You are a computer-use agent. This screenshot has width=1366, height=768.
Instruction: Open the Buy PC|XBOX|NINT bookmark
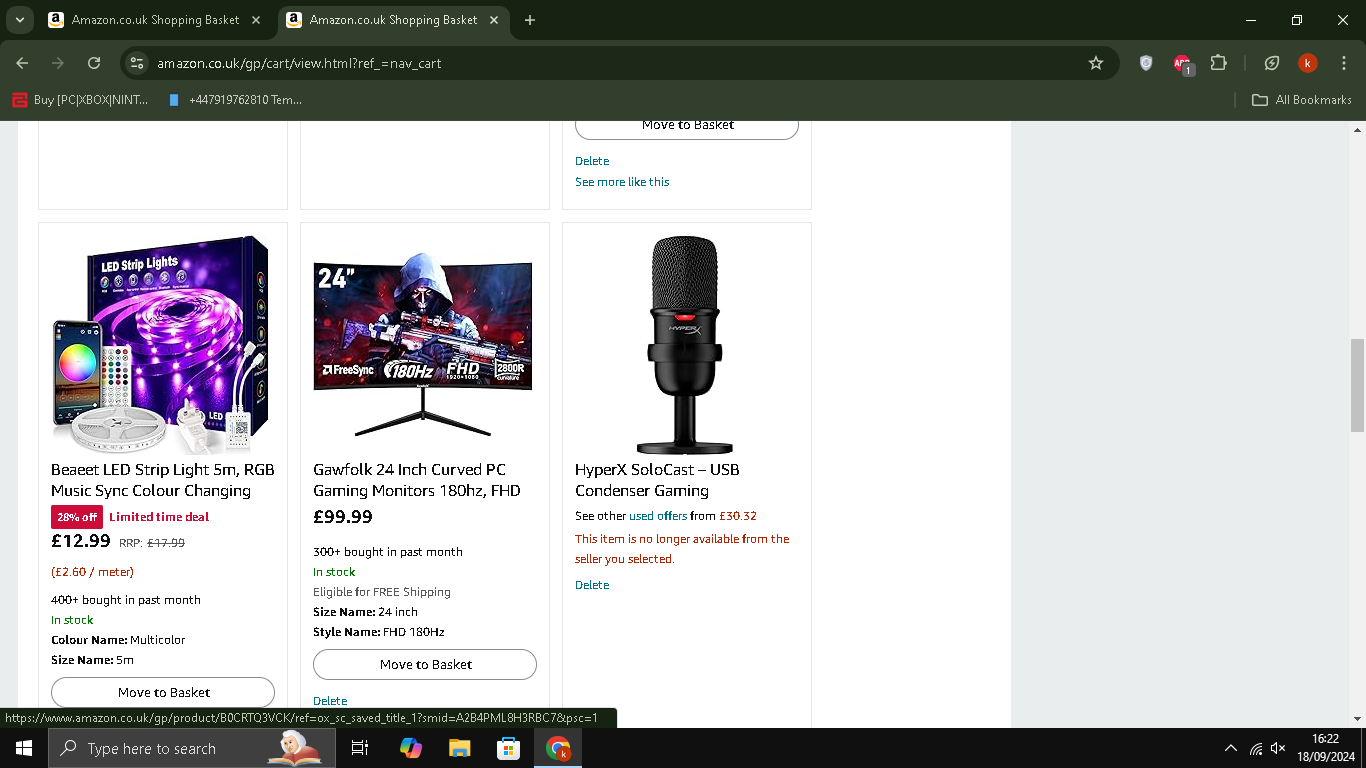click(80, 100)
